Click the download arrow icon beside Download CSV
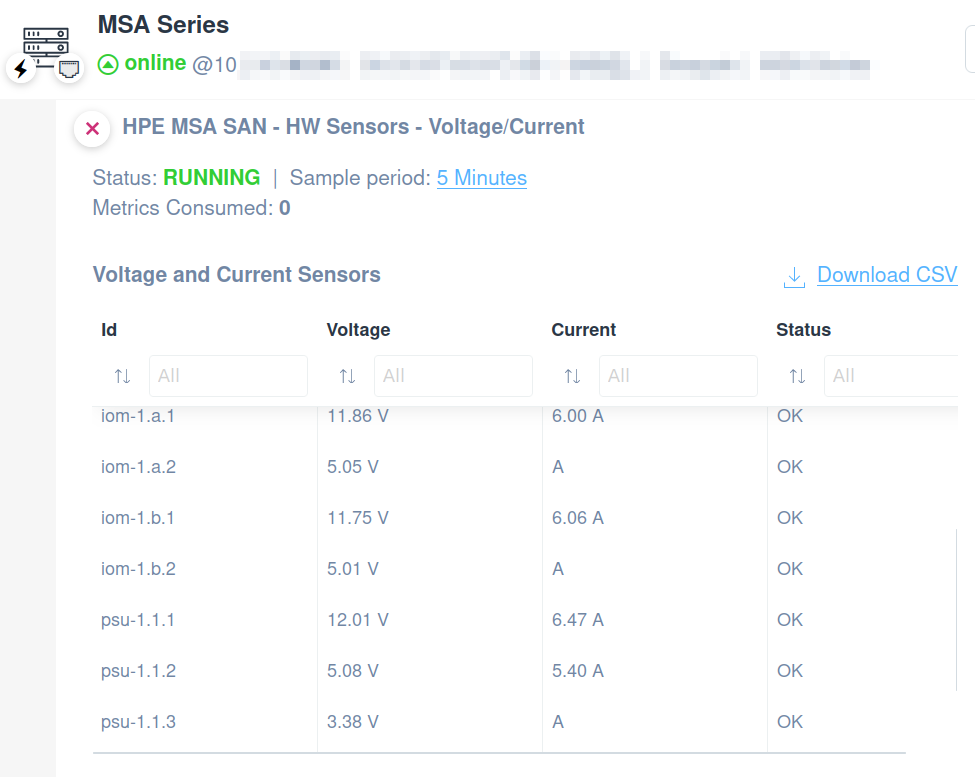This screenshot has height=777, width=975. point(794,277)
